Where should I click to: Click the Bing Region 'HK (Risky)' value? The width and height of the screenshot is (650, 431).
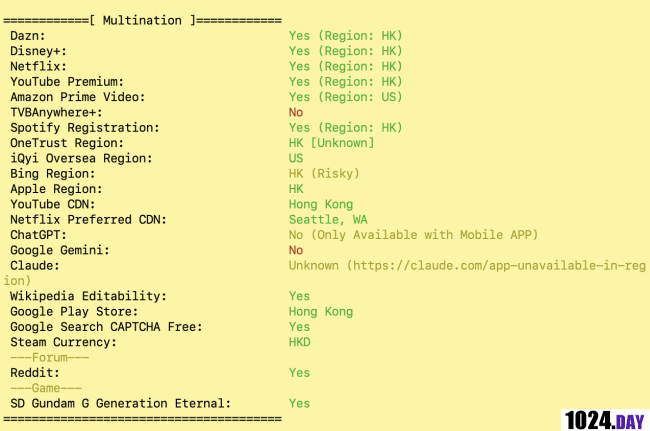point(324,174)
